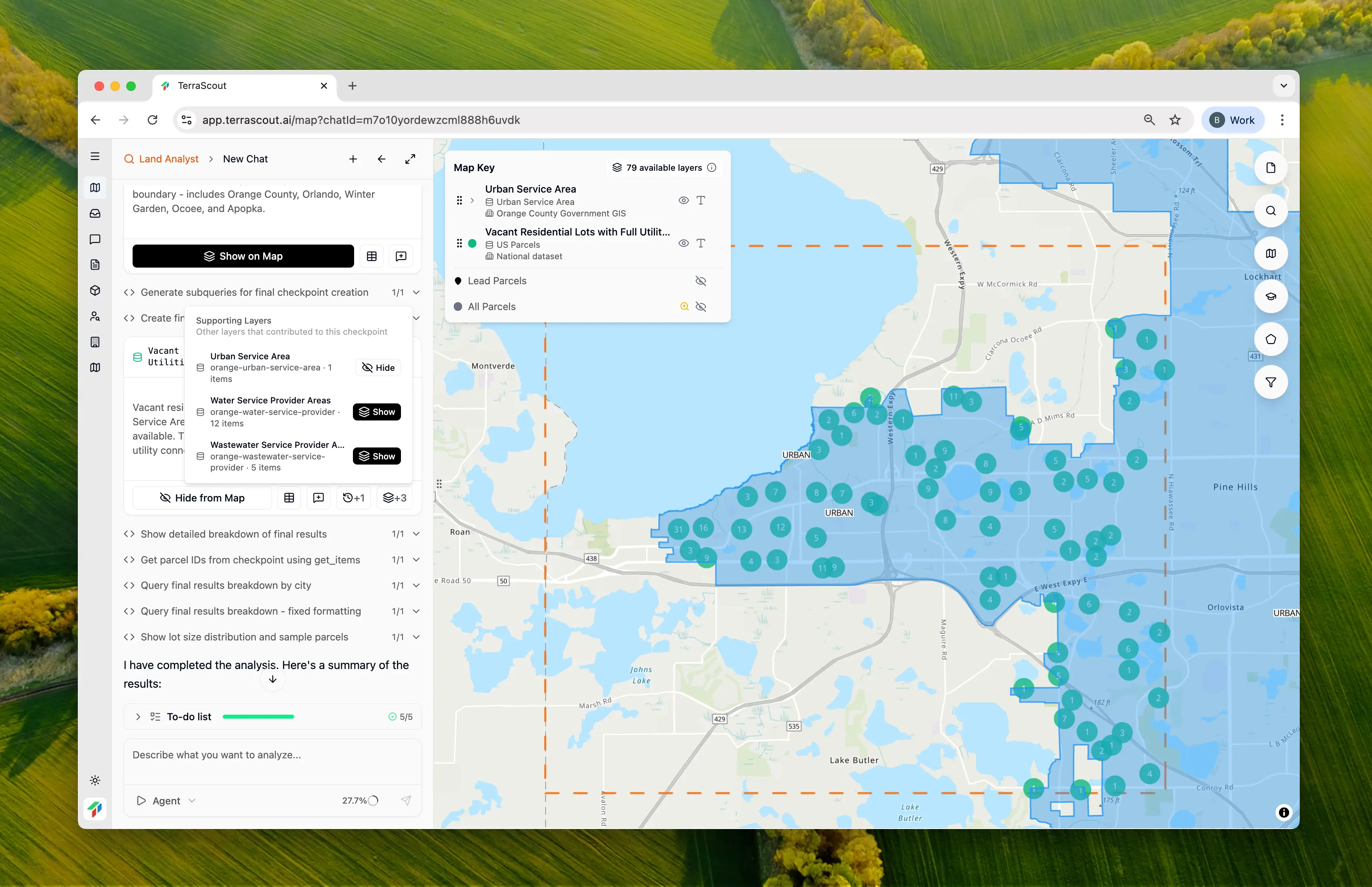Expand the To-do list section
1372x887 pixels.
pyautogui.click(x=138, y=717)
